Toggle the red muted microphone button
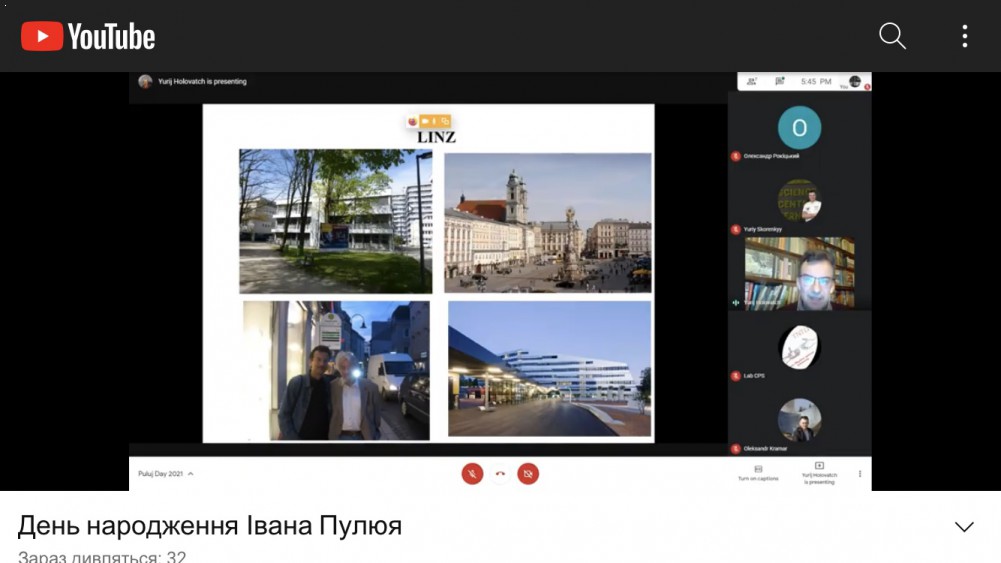 tap(472, 473)
